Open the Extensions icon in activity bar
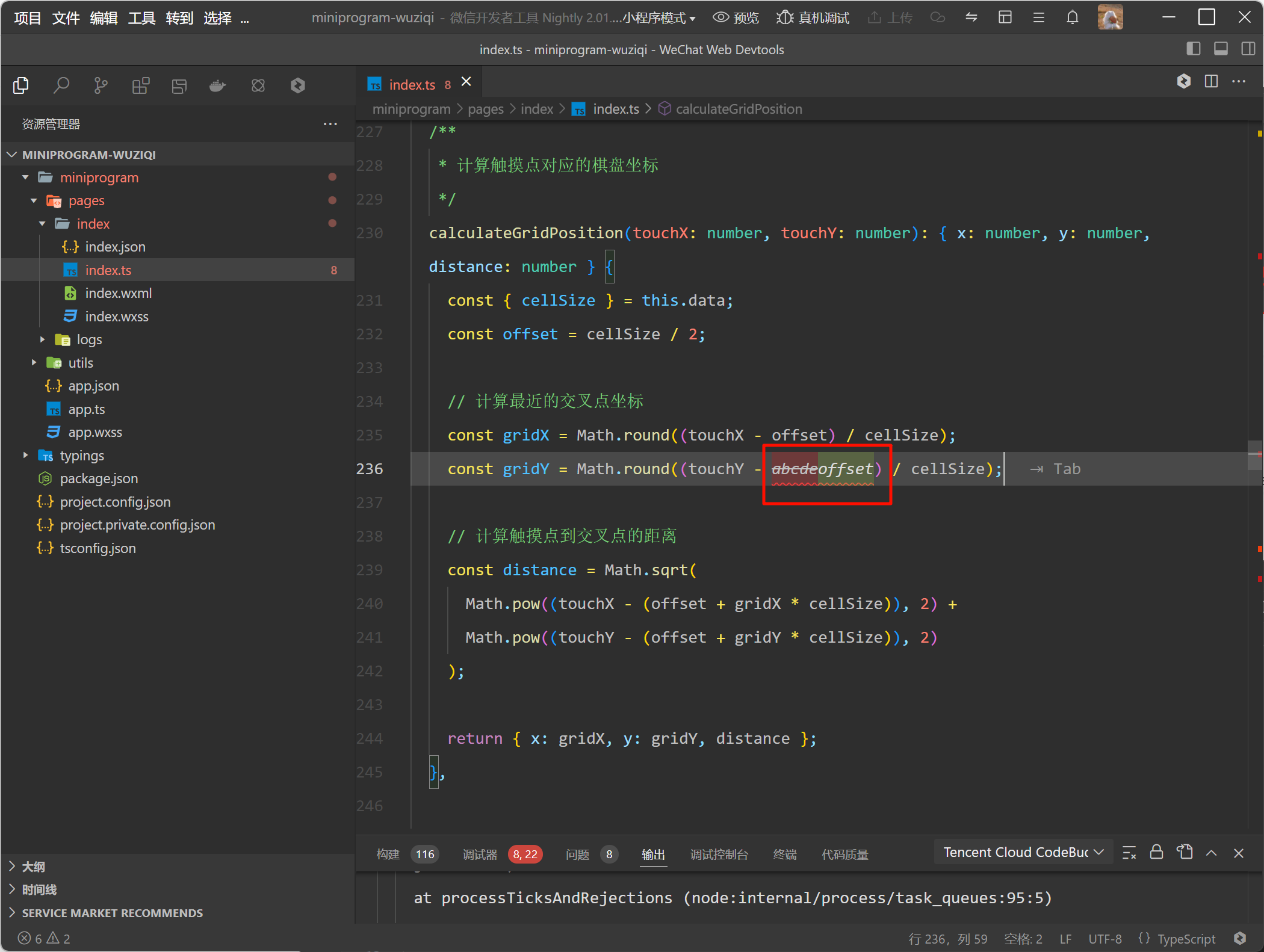This screenshot has width=1264, height=952. point(140,85)
